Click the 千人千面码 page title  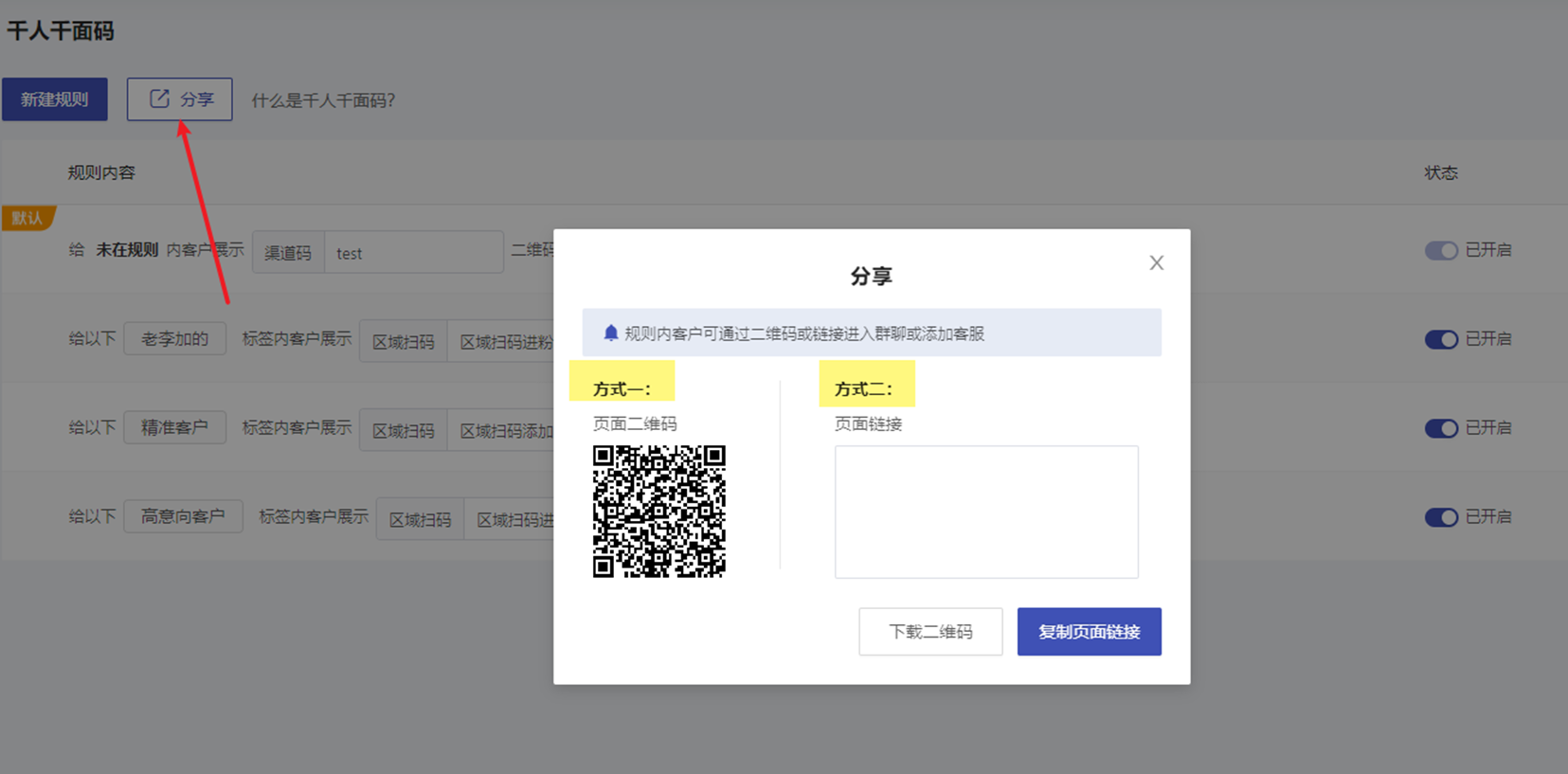click(x=61, y=31)
